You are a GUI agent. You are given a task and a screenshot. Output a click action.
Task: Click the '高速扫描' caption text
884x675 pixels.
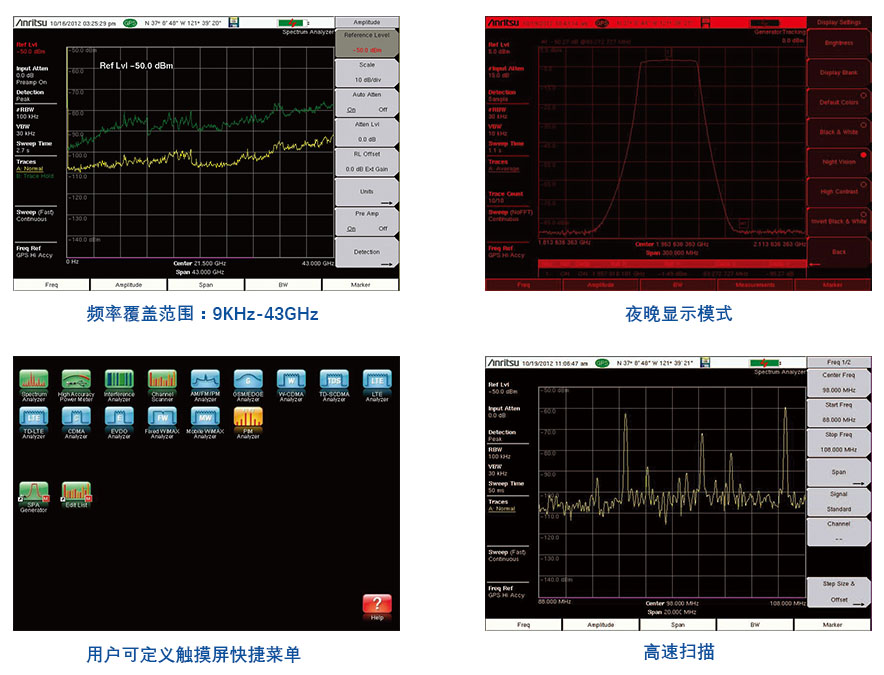coord(679,652)
